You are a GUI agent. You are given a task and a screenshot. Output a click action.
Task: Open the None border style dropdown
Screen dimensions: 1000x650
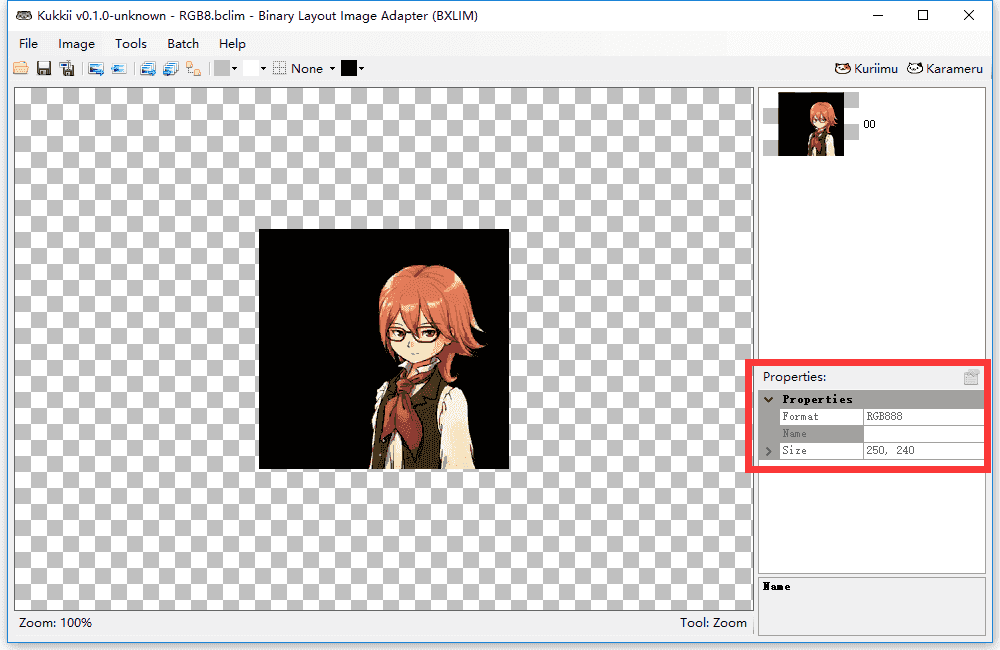pyautogui.click(x=313, y=68)
